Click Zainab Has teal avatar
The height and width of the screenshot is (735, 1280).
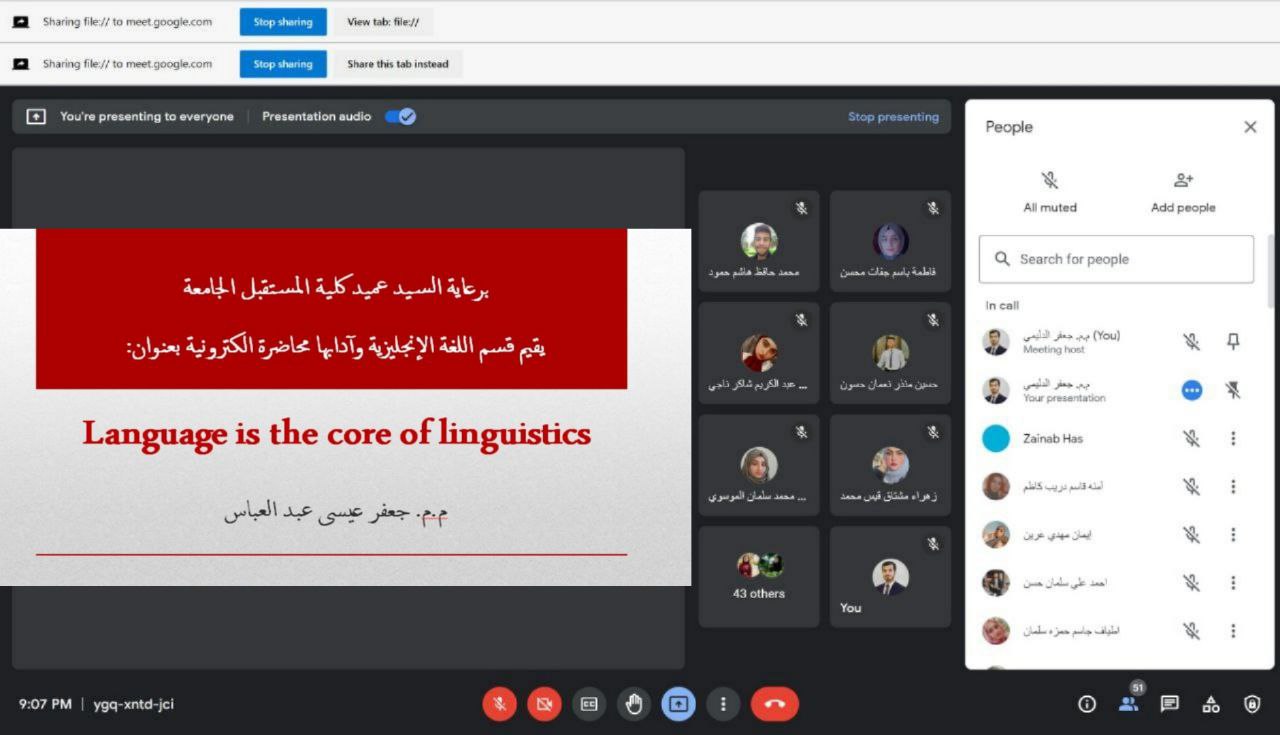point(996,438)
